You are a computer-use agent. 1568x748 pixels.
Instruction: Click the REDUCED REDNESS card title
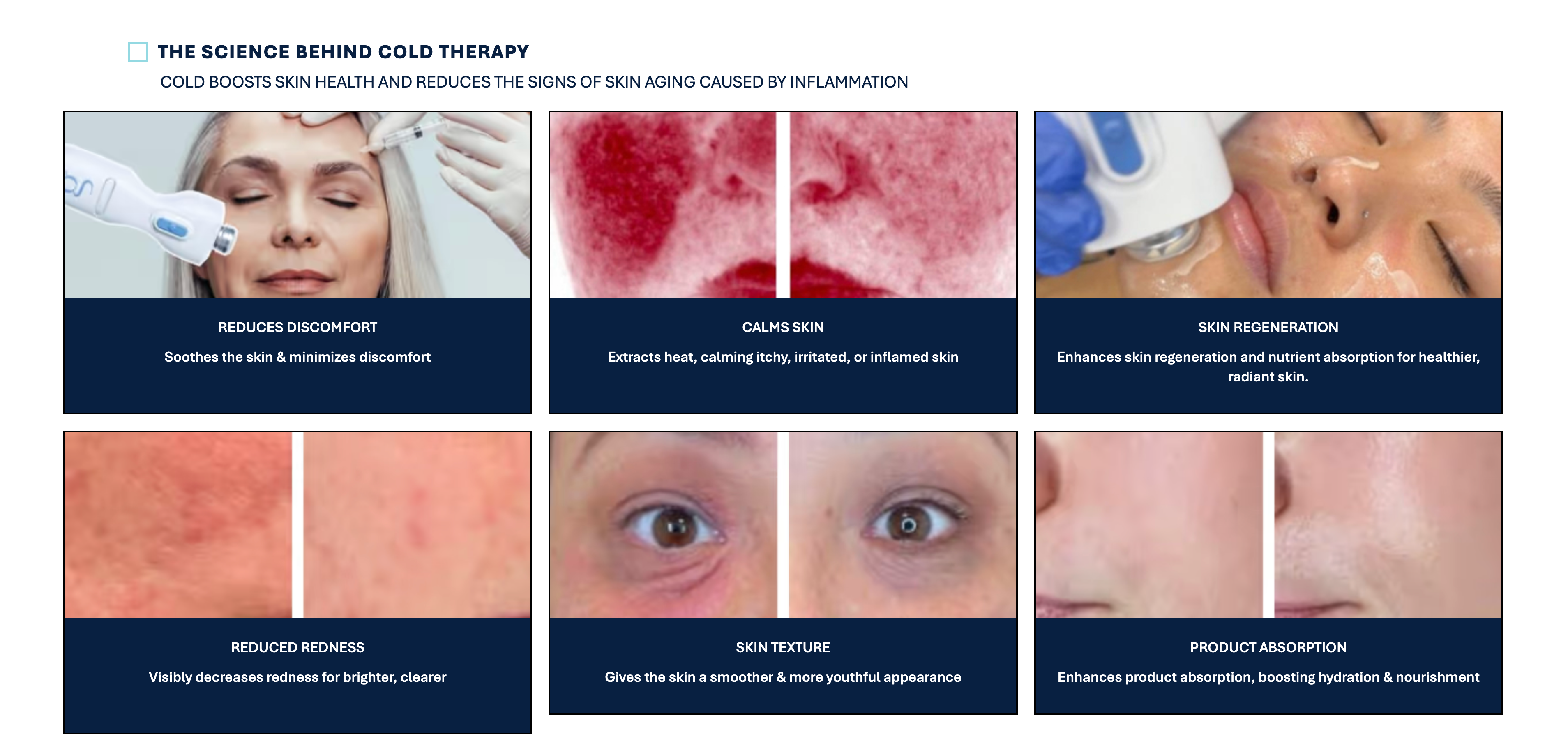pos(297,648)
